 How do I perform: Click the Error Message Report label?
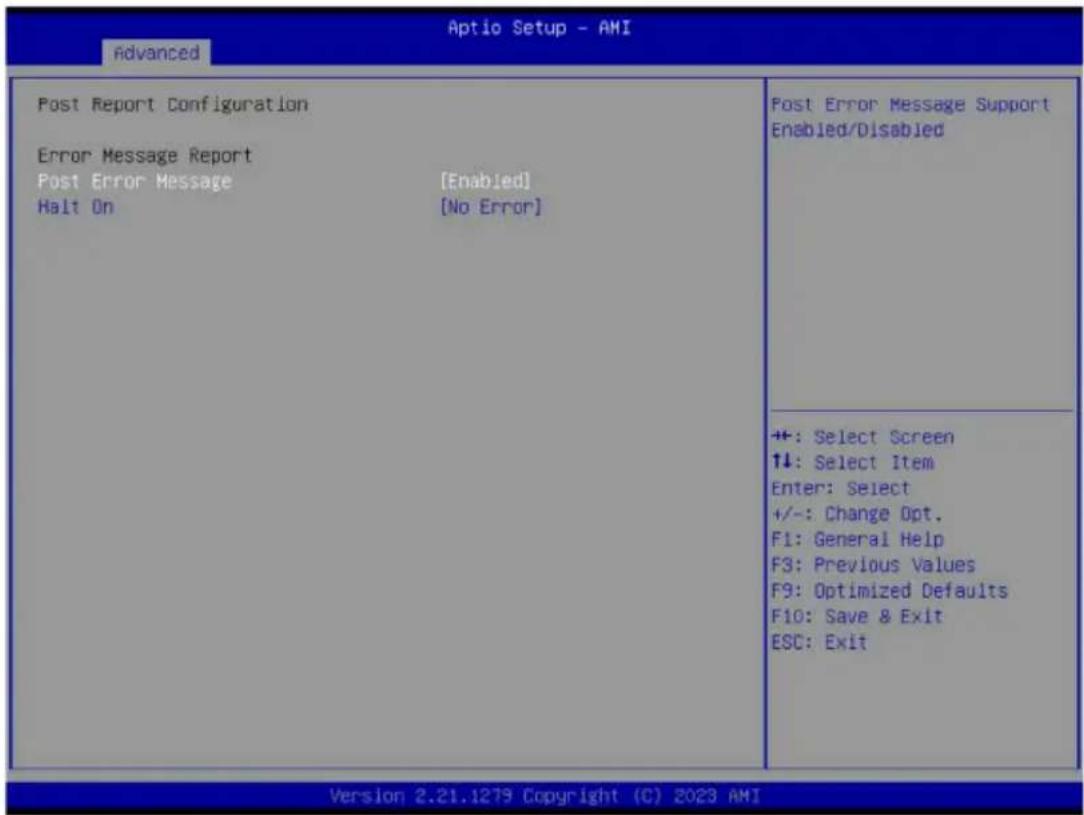144,156
